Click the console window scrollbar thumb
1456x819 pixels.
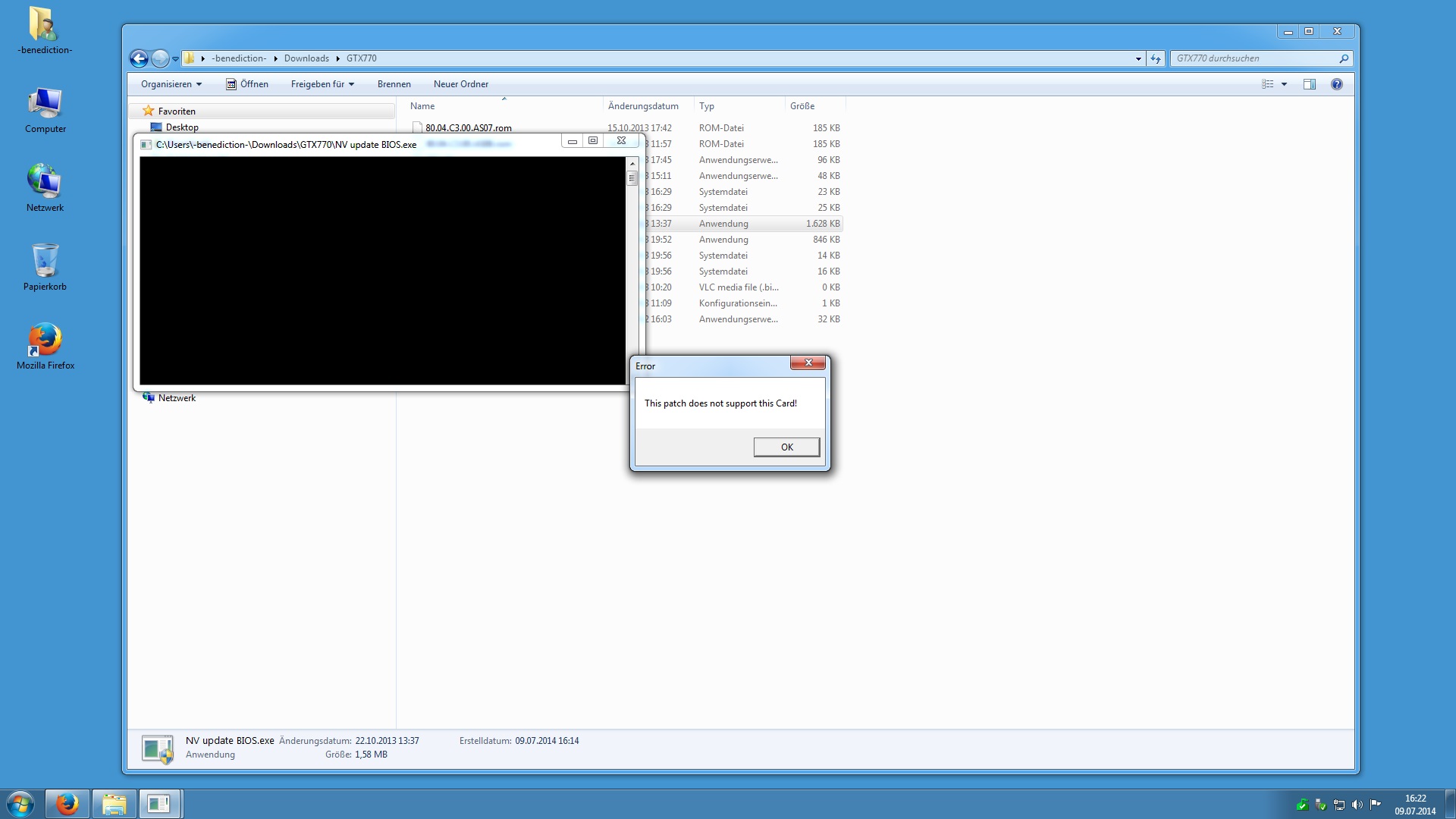632,178
